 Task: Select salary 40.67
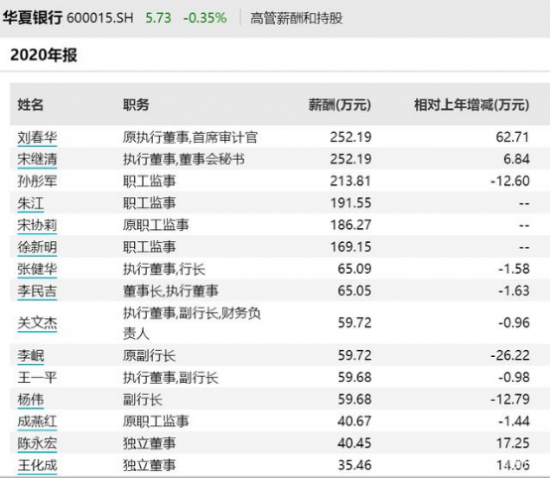[x=355, y=421]
